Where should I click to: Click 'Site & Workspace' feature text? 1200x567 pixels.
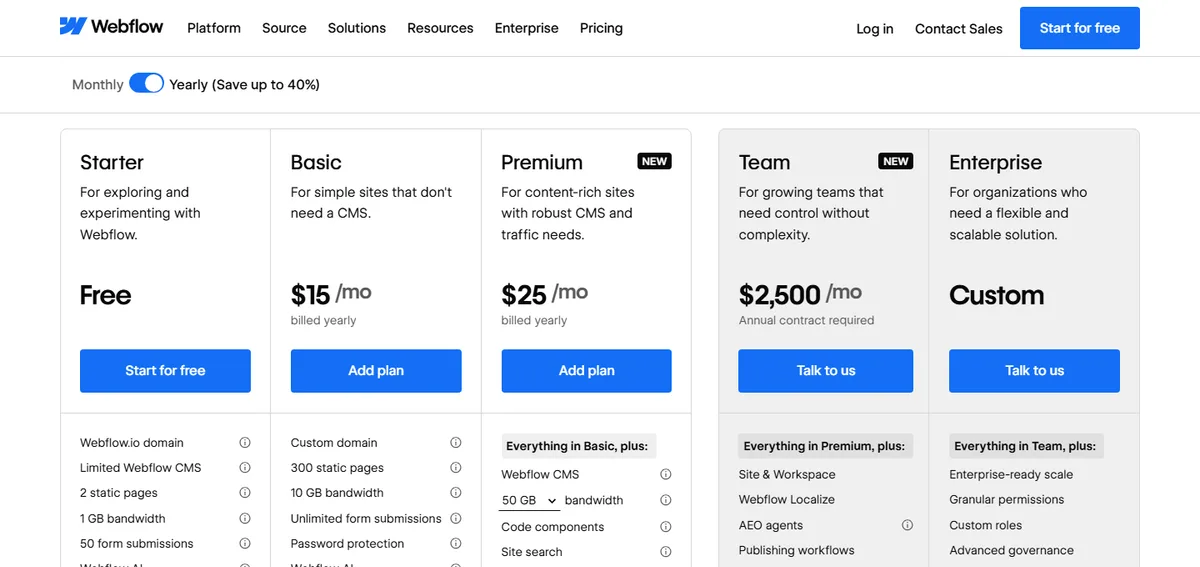[787, 474]
